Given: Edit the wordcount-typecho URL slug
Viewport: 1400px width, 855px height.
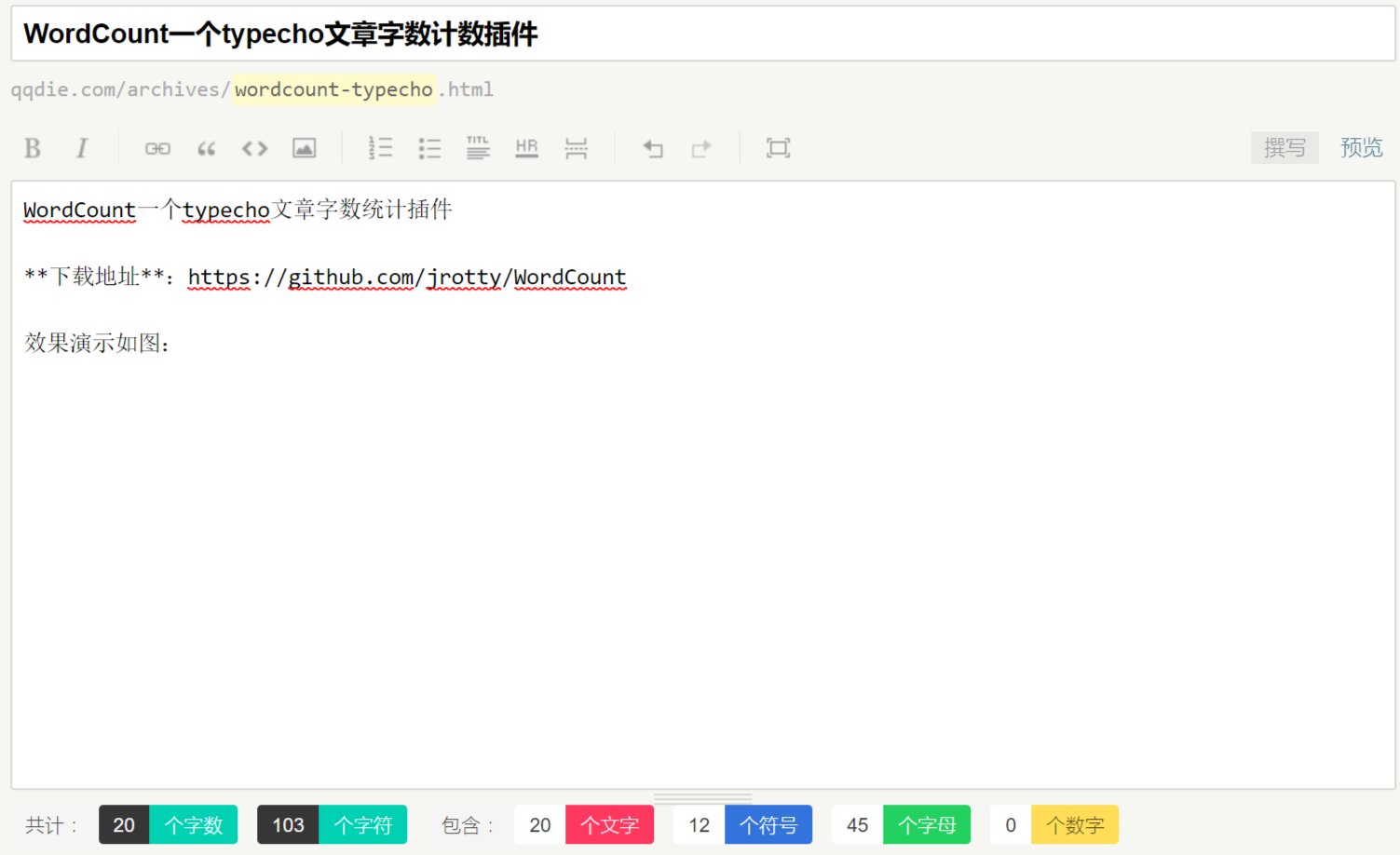Looking at the screenshot, I should coord(333,89).
